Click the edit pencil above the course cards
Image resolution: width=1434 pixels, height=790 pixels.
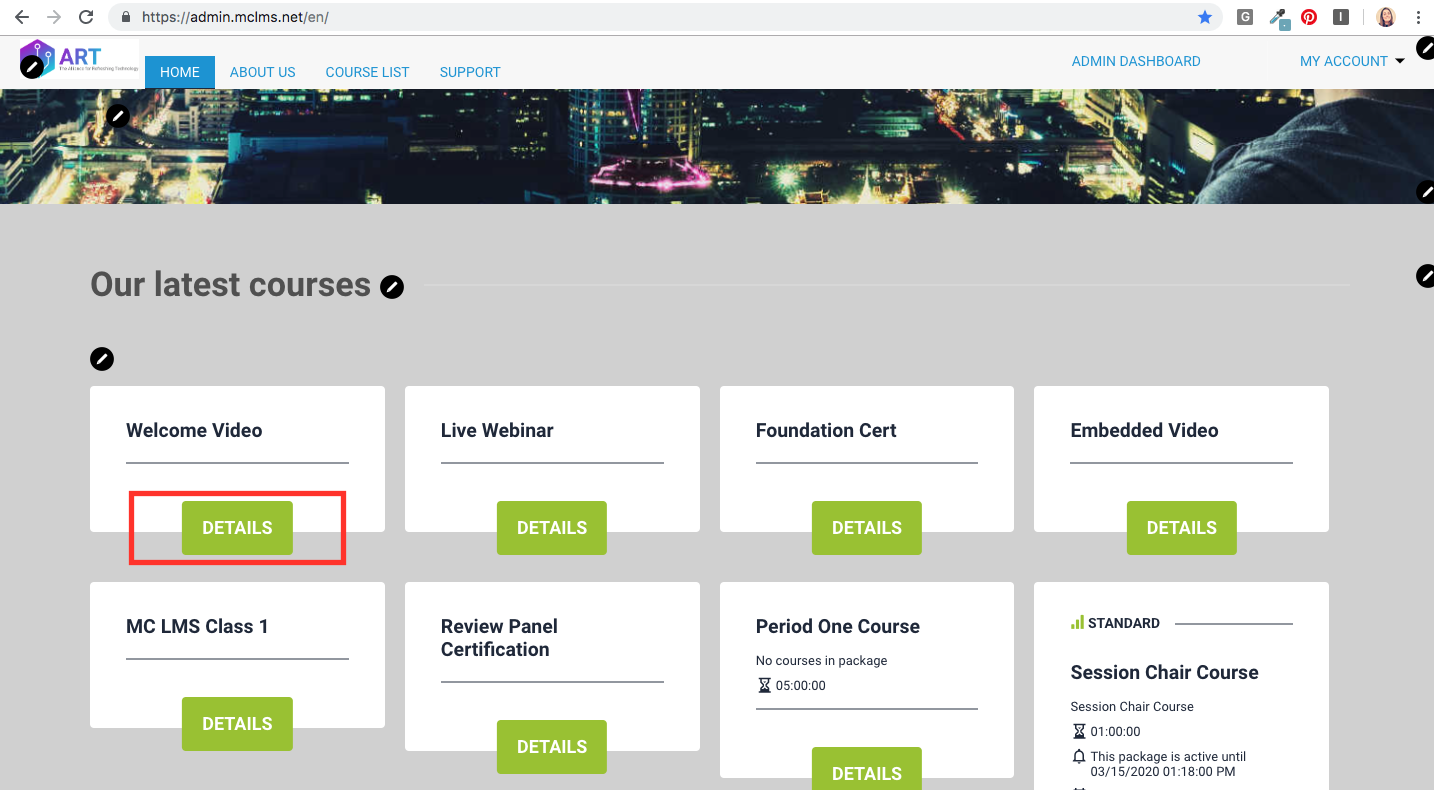(x=102, y=359)
